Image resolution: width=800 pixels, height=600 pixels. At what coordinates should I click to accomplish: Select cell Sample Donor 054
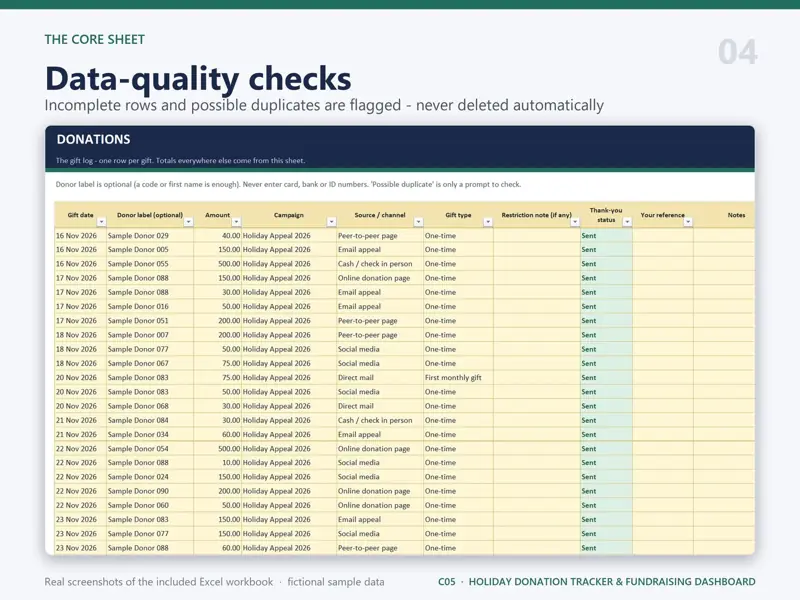point(150,449)
